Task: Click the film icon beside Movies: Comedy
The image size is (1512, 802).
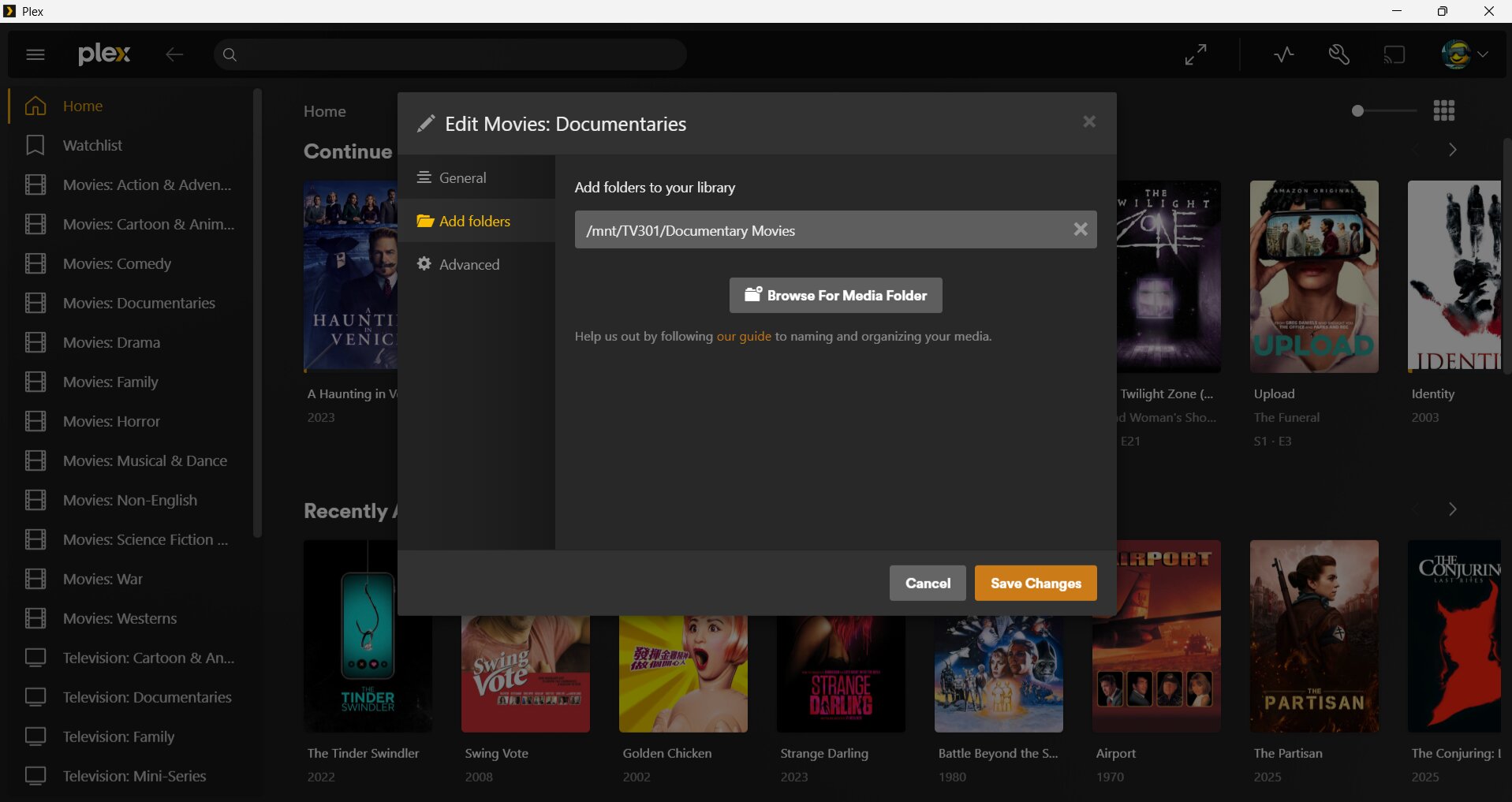Action: tap(35, 263)
